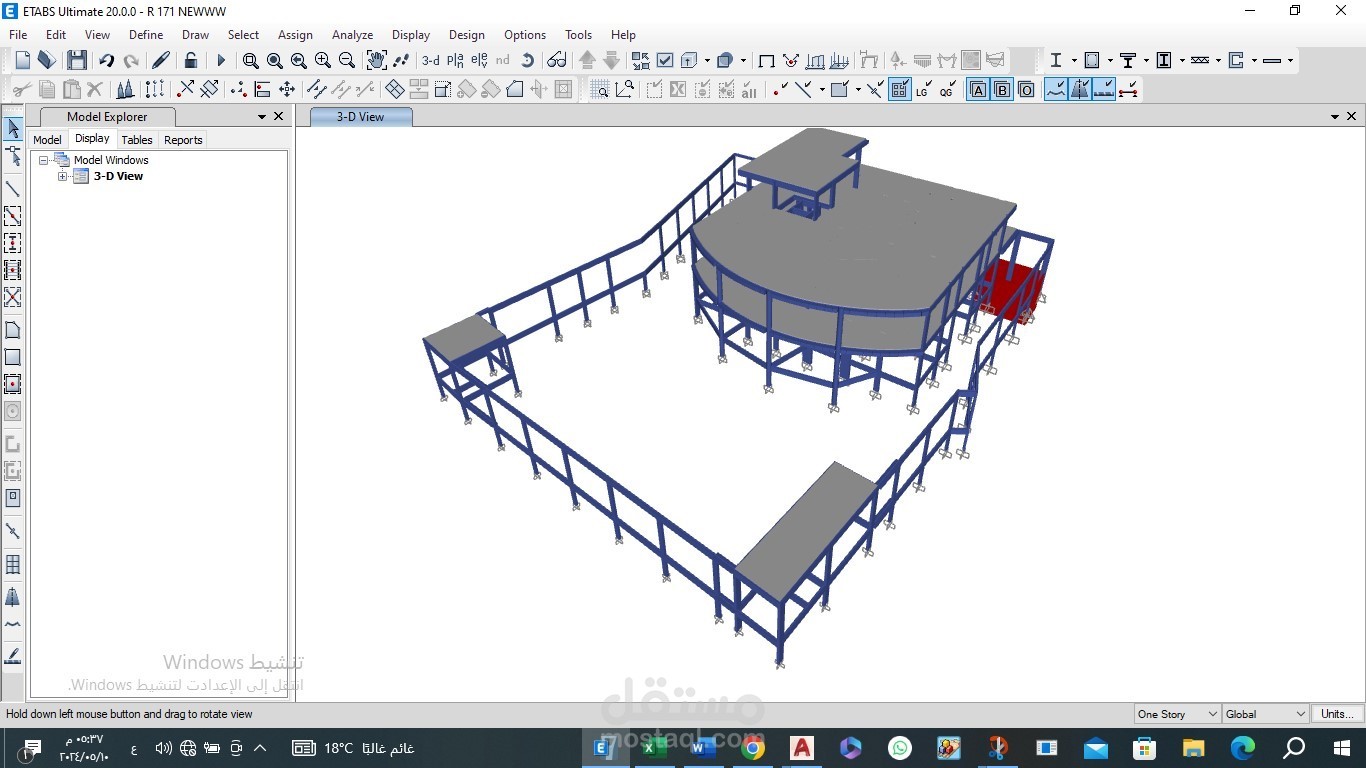Screen dimensions: 1366x768
Task: Open the 3-D View window dropdown arrow
Action: click(1335, 117)
